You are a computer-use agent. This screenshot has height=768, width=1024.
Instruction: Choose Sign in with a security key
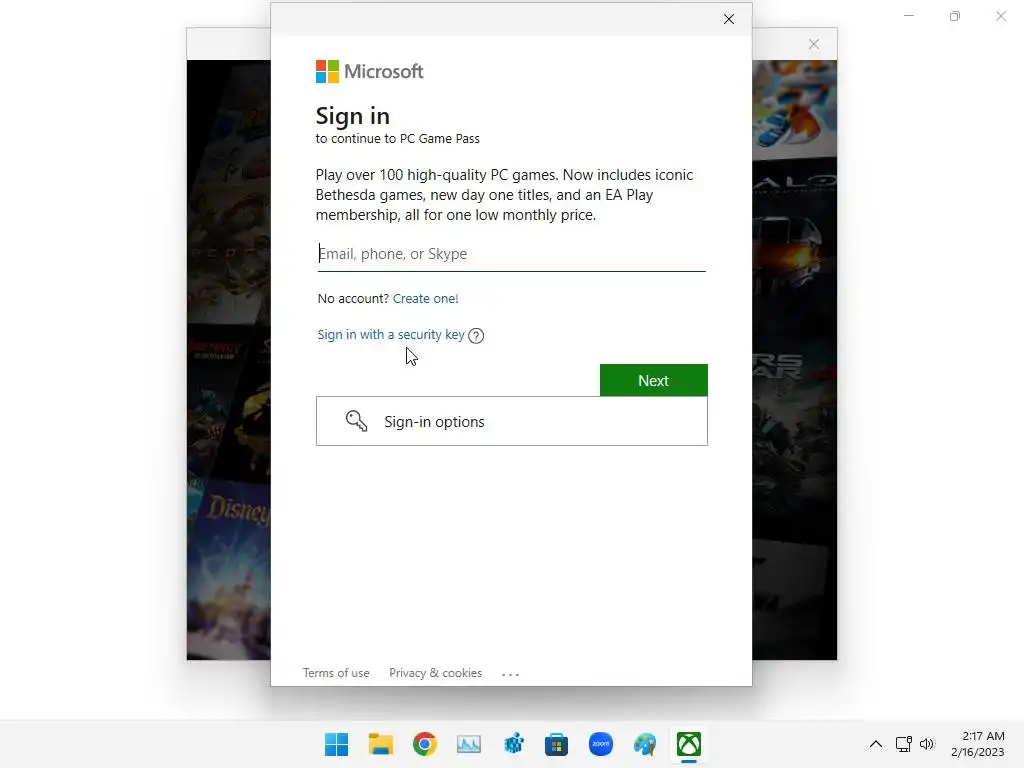coord(391,334)
